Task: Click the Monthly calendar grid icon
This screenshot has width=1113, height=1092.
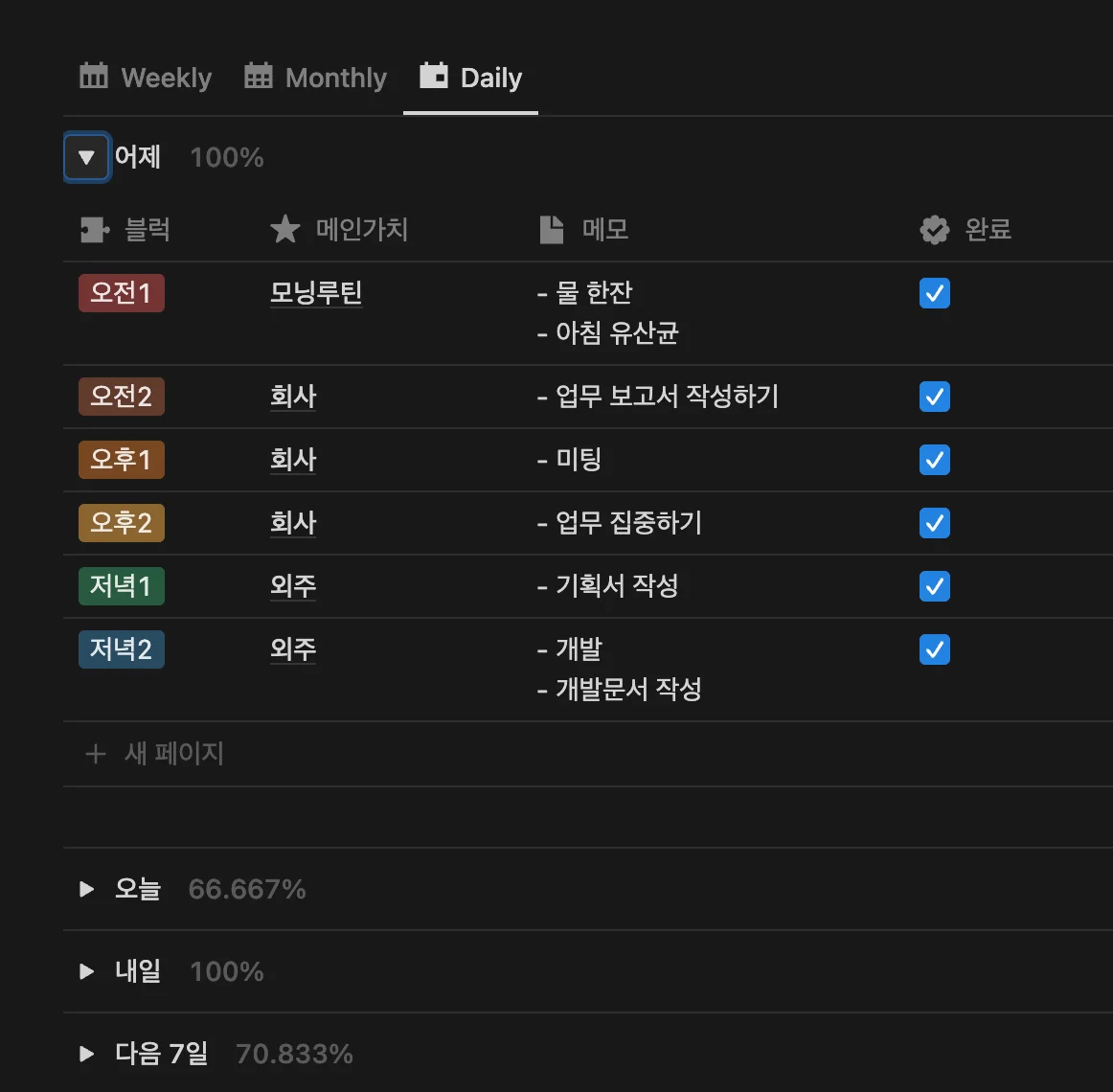Action: (x=259, y=76)
